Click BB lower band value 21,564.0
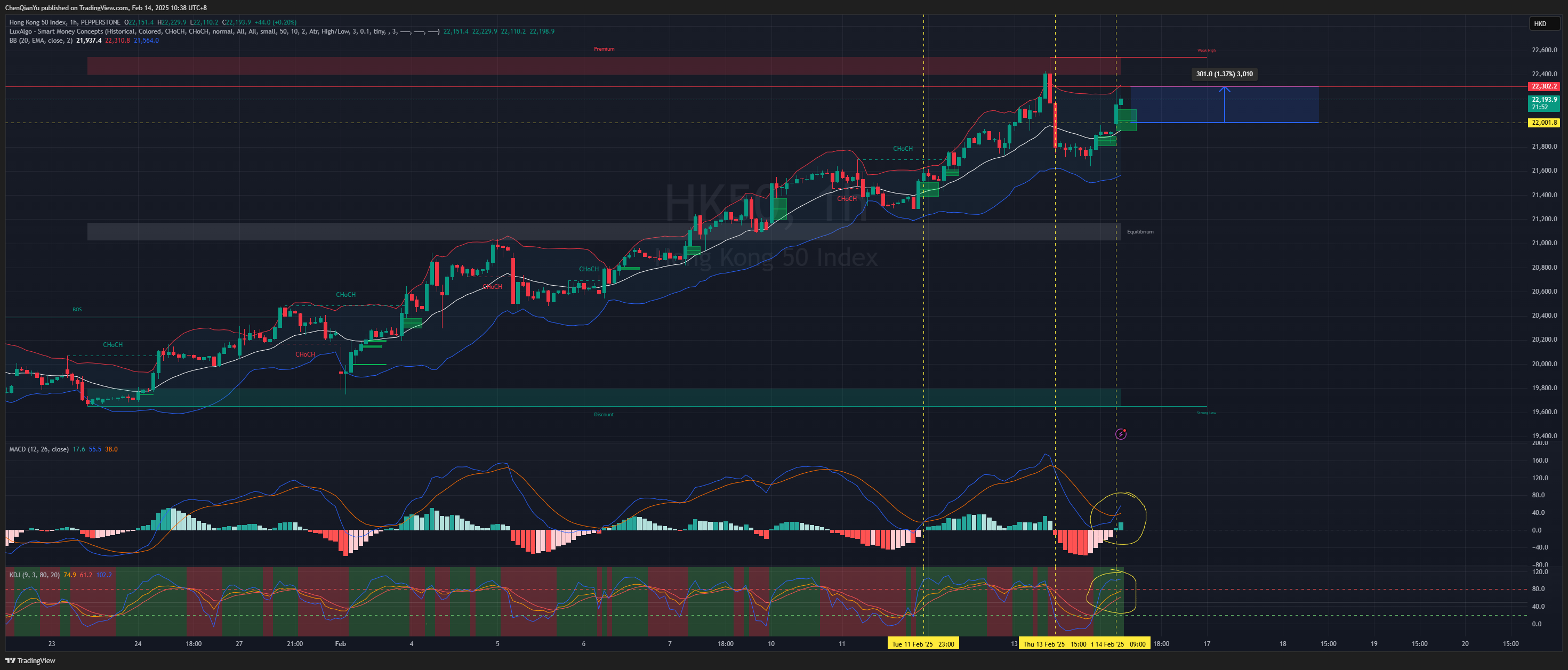 [146, 40]
